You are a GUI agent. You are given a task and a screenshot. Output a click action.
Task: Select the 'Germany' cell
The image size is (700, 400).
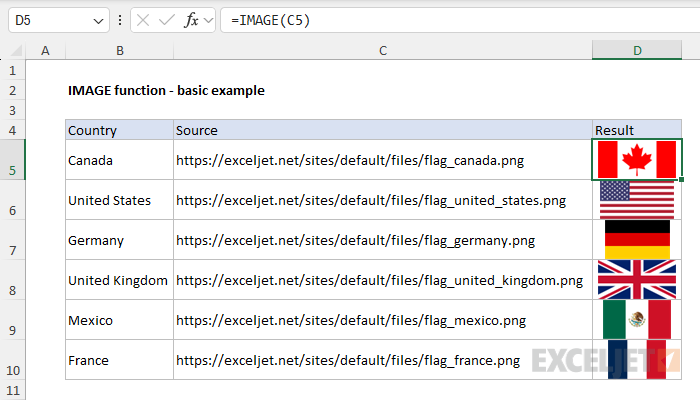119,240
